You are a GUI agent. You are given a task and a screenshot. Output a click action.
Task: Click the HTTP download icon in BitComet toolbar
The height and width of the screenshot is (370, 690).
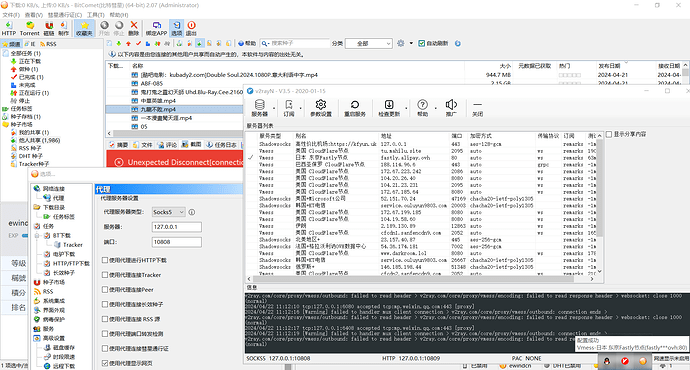[x=9, y=28]
